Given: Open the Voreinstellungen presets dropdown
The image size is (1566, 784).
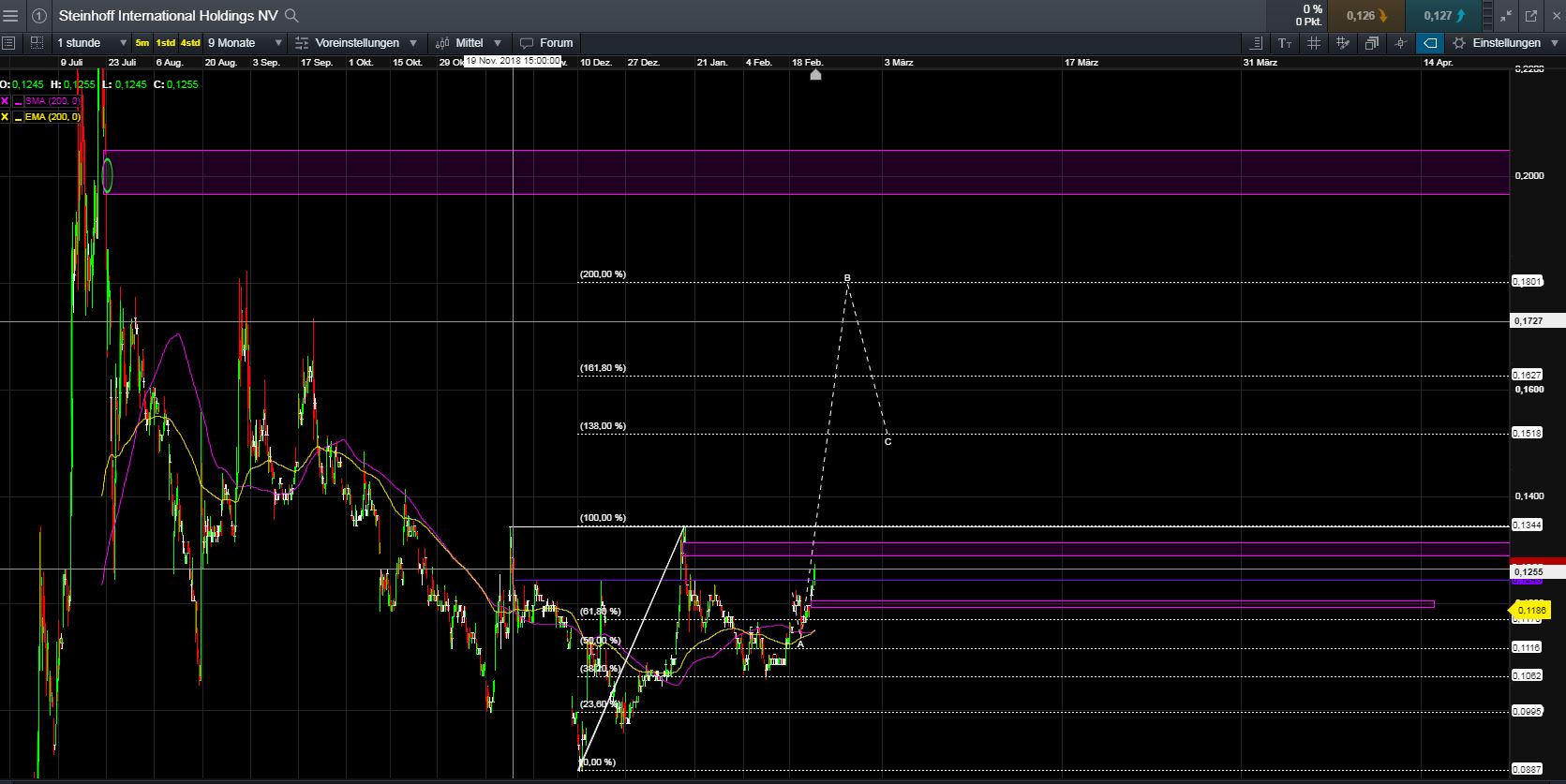Looking at the screenshot, I should tap(356, 43).
